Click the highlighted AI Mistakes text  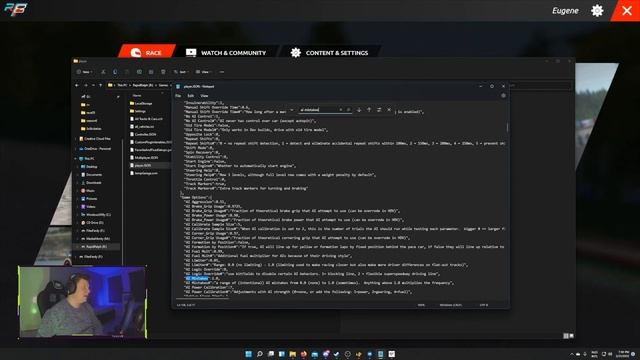(197, 278)
